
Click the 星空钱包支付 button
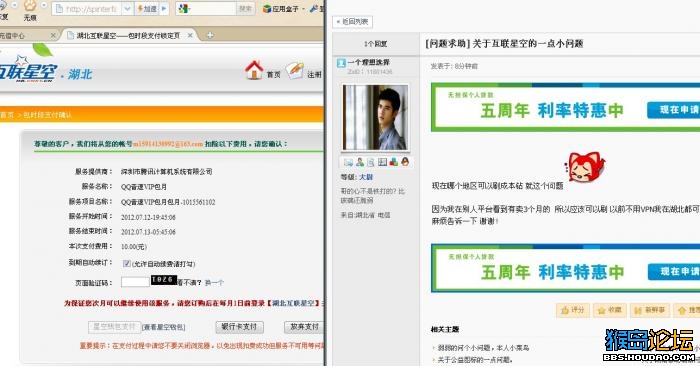click(x=114, y=327)
